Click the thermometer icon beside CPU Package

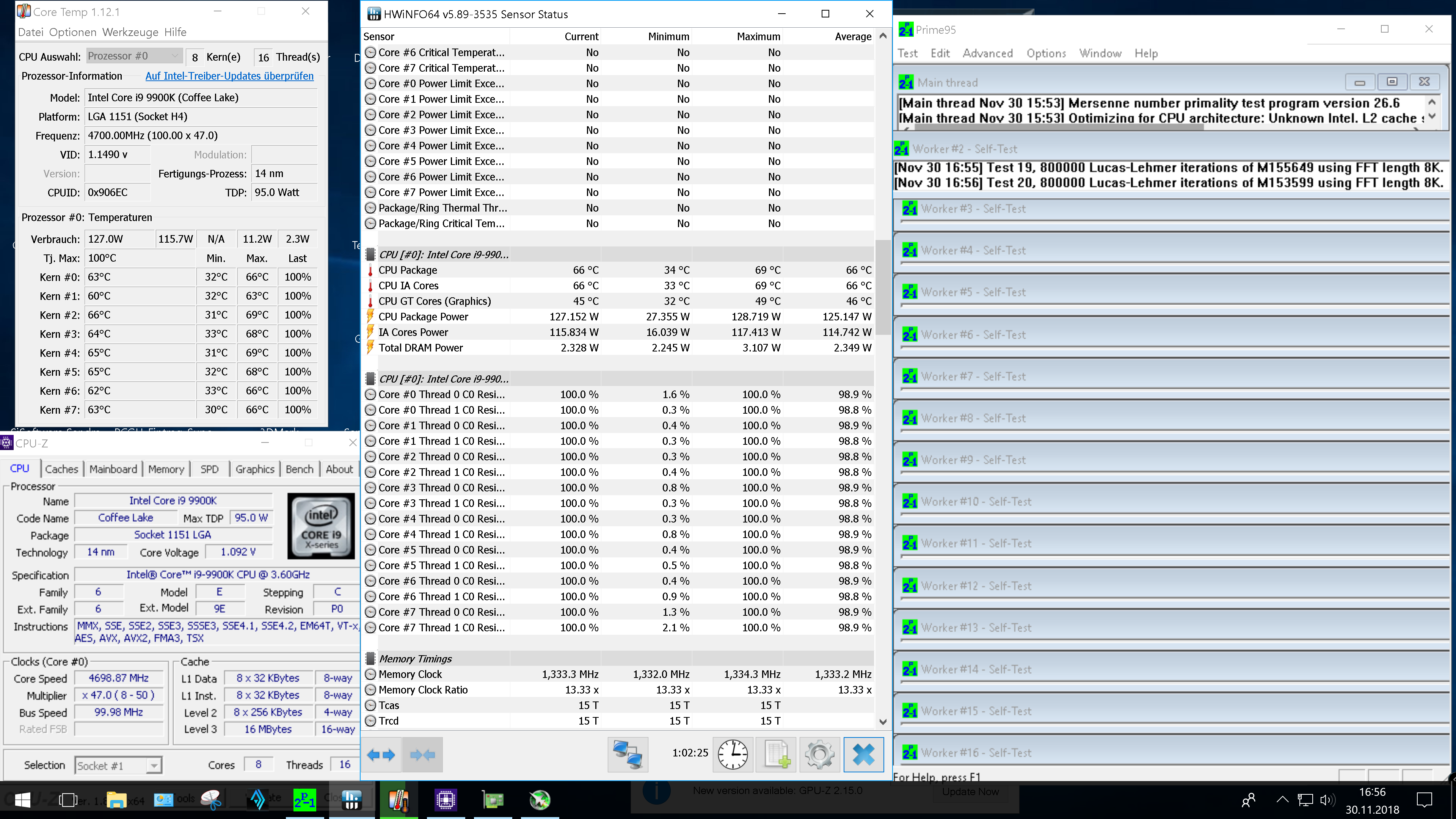(x=370, y=270)
